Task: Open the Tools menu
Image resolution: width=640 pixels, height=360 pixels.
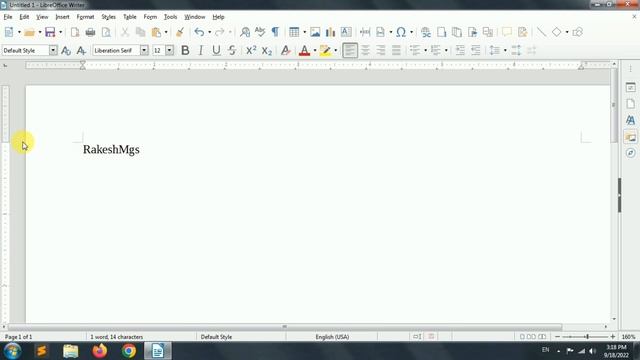Action: click(x=170, y=17)
